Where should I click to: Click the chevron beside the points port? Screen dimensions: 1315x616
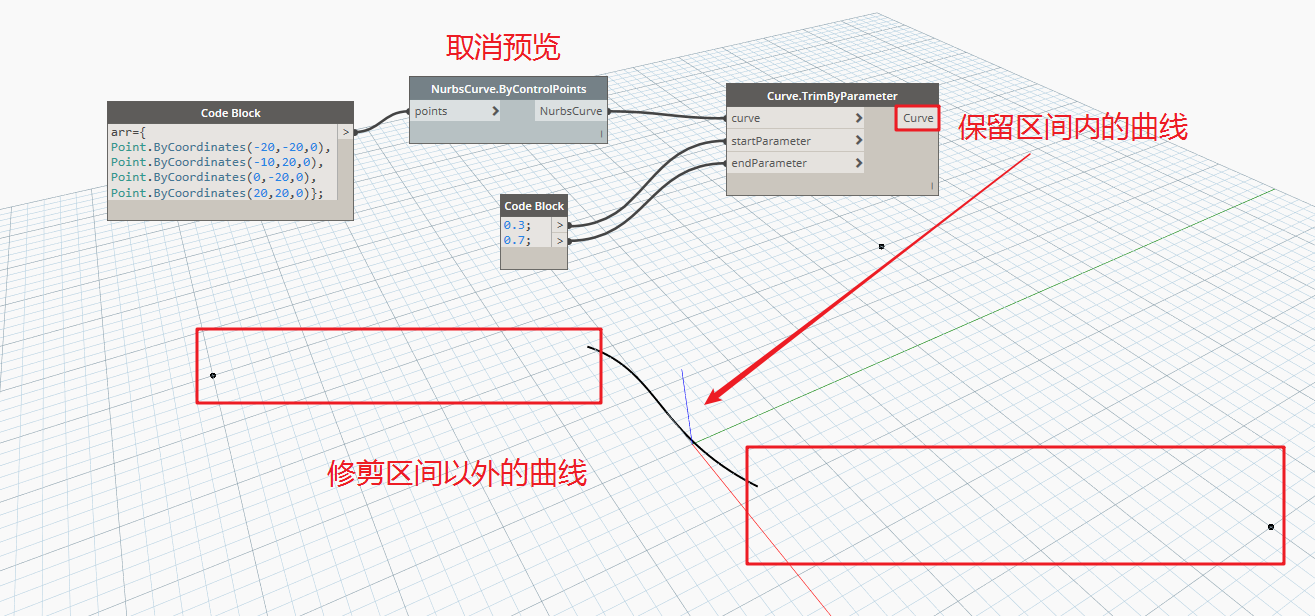[x=495, y=111]
